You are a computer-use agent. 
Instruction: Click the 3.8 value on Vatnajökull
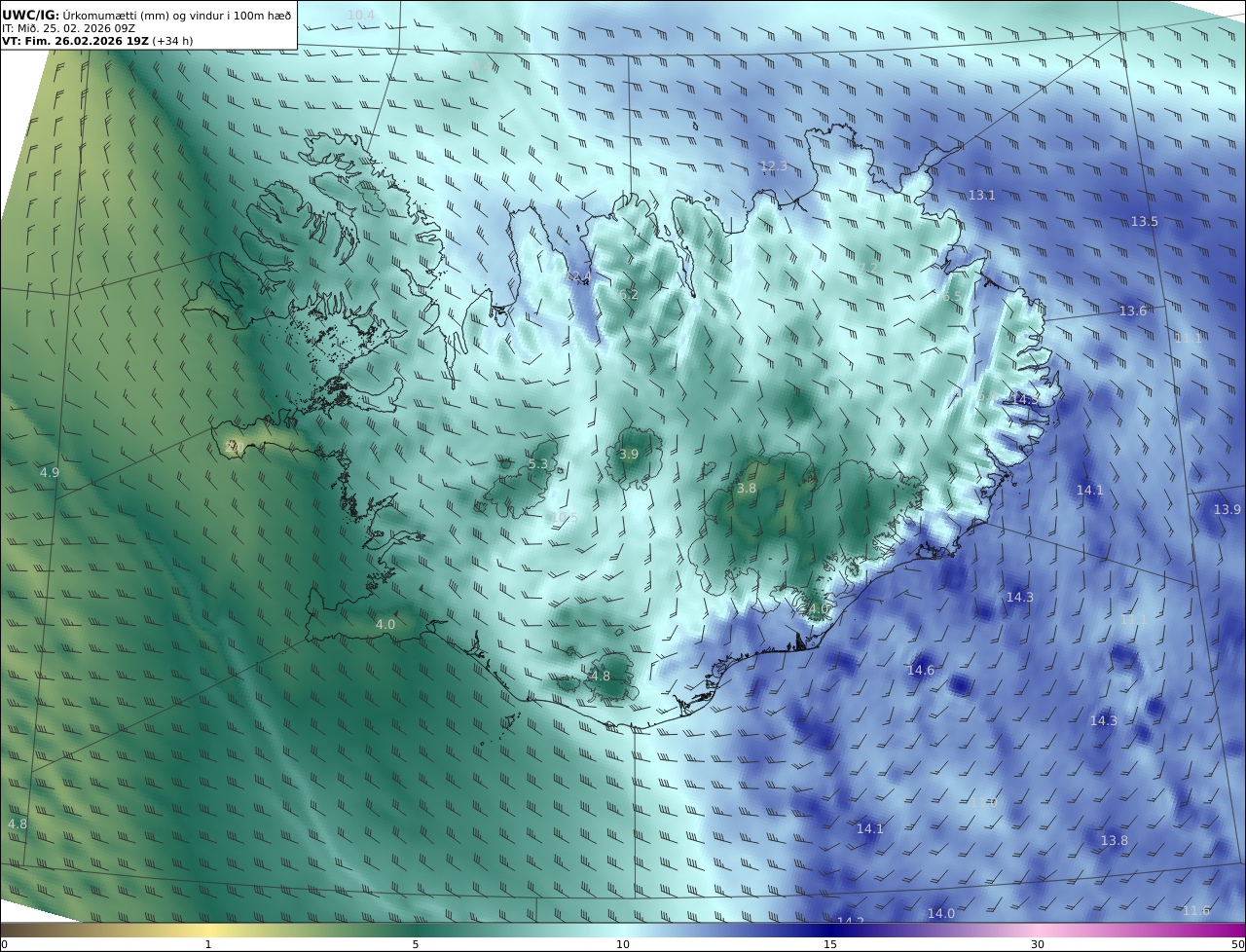(x=747, y=489)
